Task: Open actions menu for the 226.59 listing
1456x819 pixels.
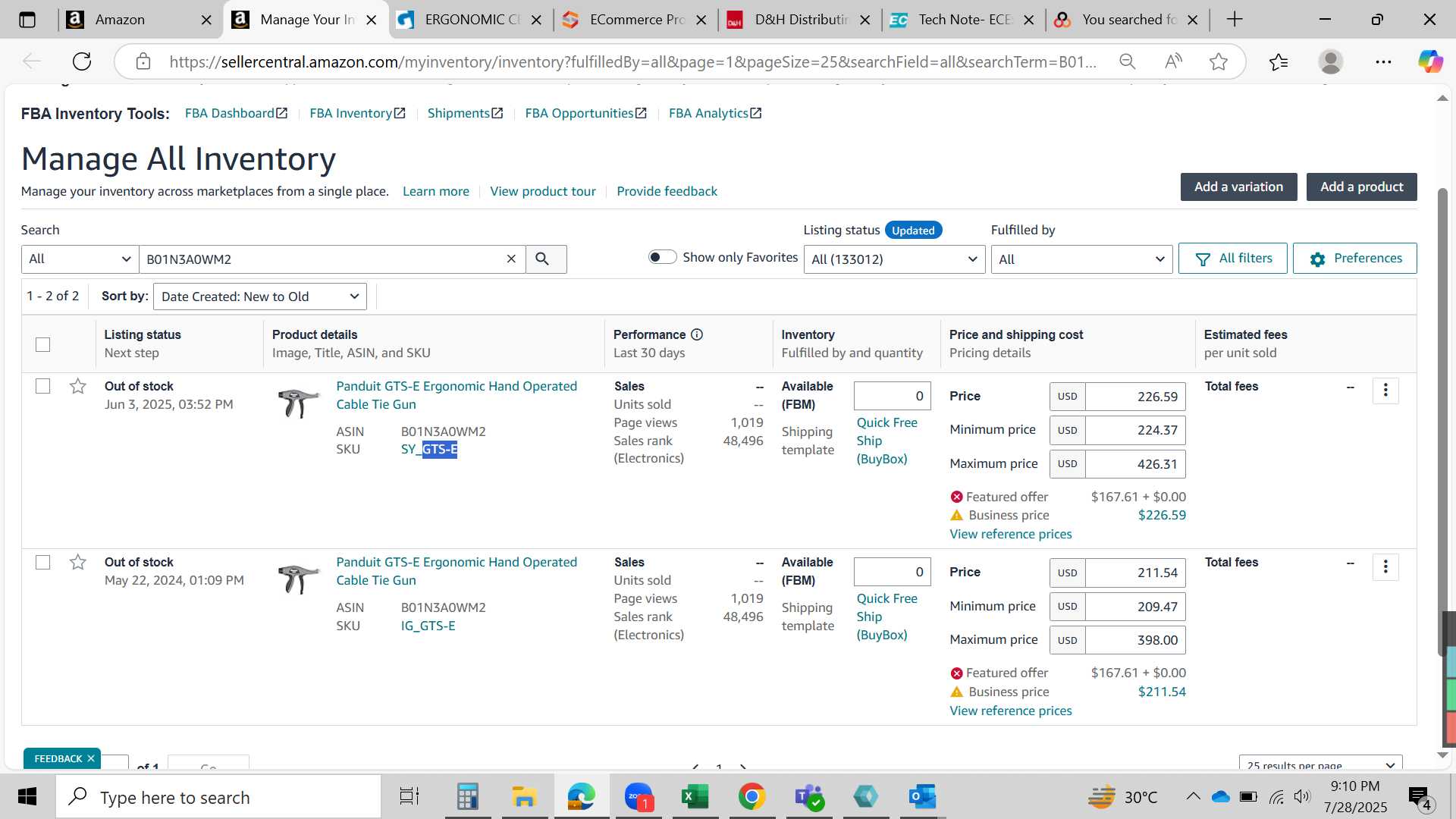Action: tap(1385, 391)
